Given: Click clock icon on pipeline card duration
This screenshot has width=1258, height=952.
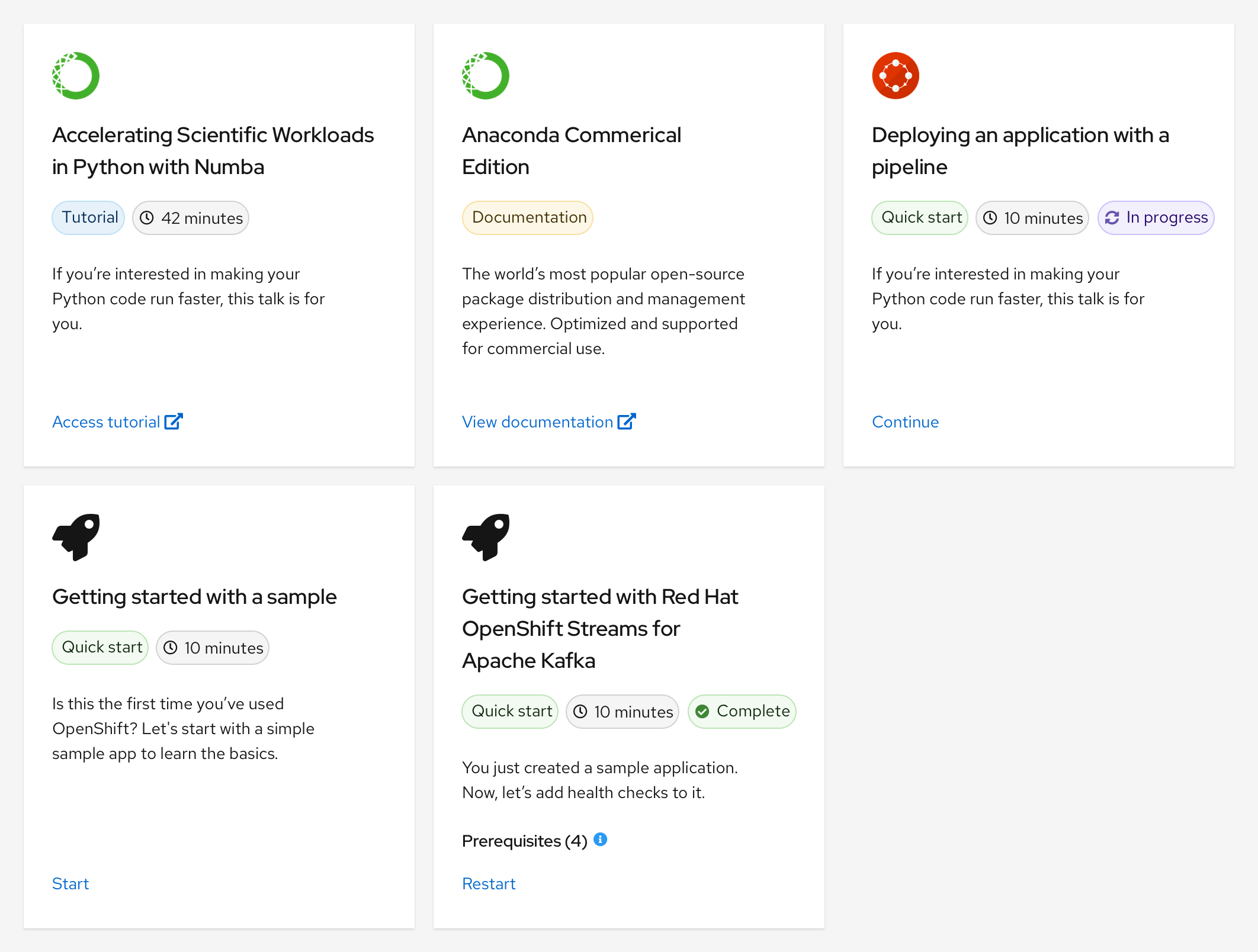Looking at the screenshot, I should [x=990, y=218].
